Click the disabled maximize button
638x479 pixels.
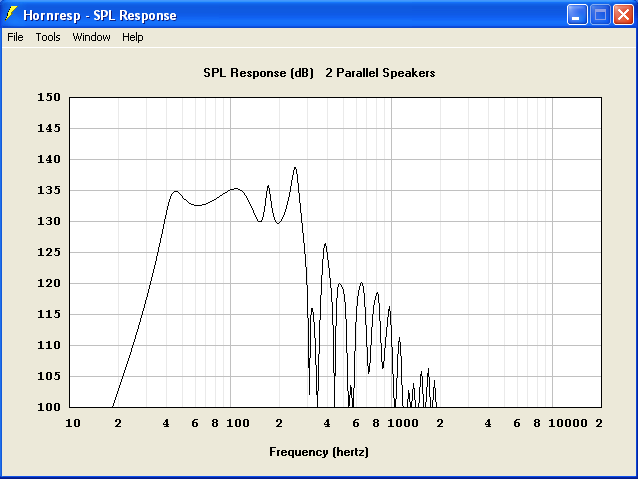pyautogui.click(x=600, y=15)
